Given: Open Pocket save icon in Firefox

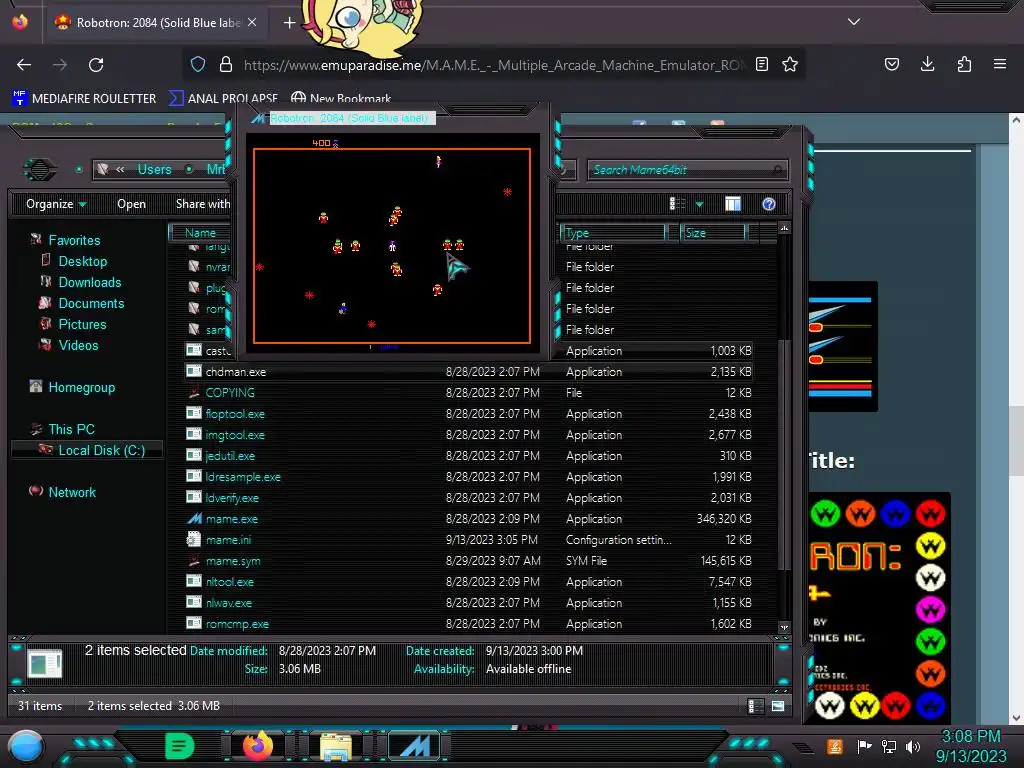Looking at the screenshot, I should 891,64.
